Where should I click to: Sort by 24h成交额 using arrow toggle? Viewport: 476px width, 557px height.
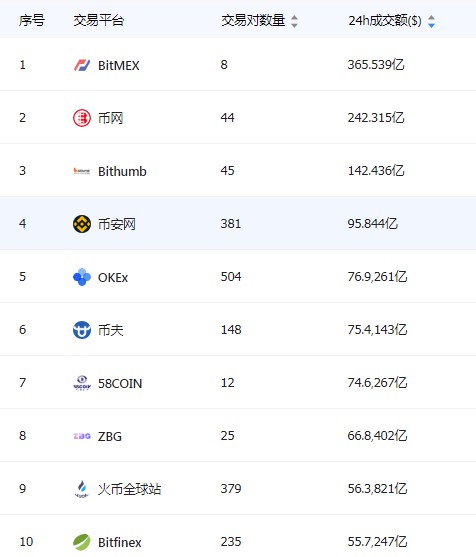(431, 21)
